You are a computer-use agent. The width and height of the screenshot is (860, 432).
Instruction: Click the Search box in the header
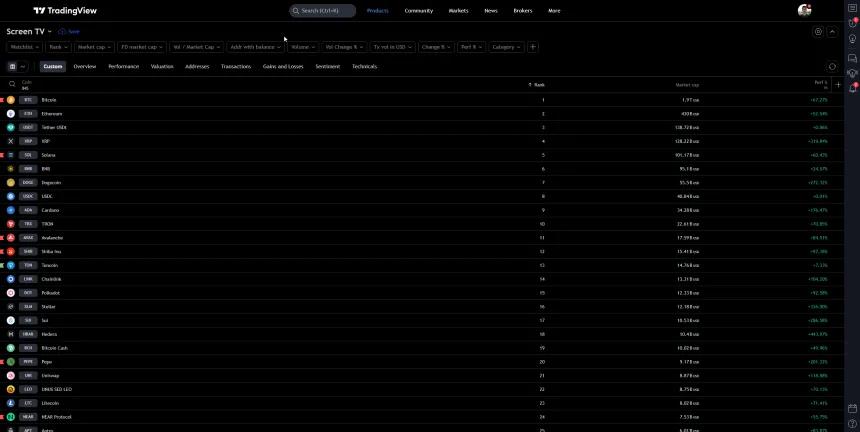(x=322, y=10)
